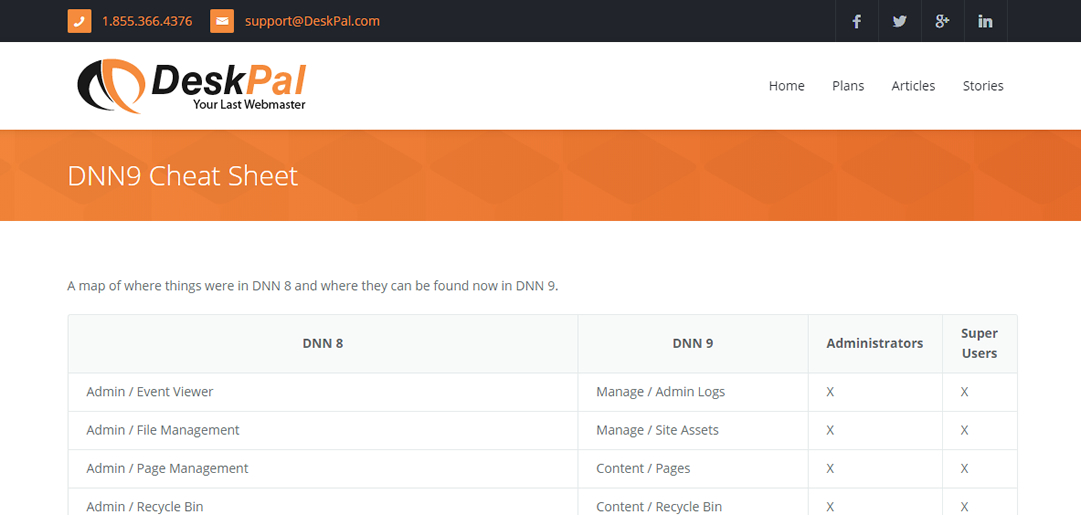Select the Super Users column header
The width and height of the screenshot is (1081, 515).
click(x=979, y=344)
